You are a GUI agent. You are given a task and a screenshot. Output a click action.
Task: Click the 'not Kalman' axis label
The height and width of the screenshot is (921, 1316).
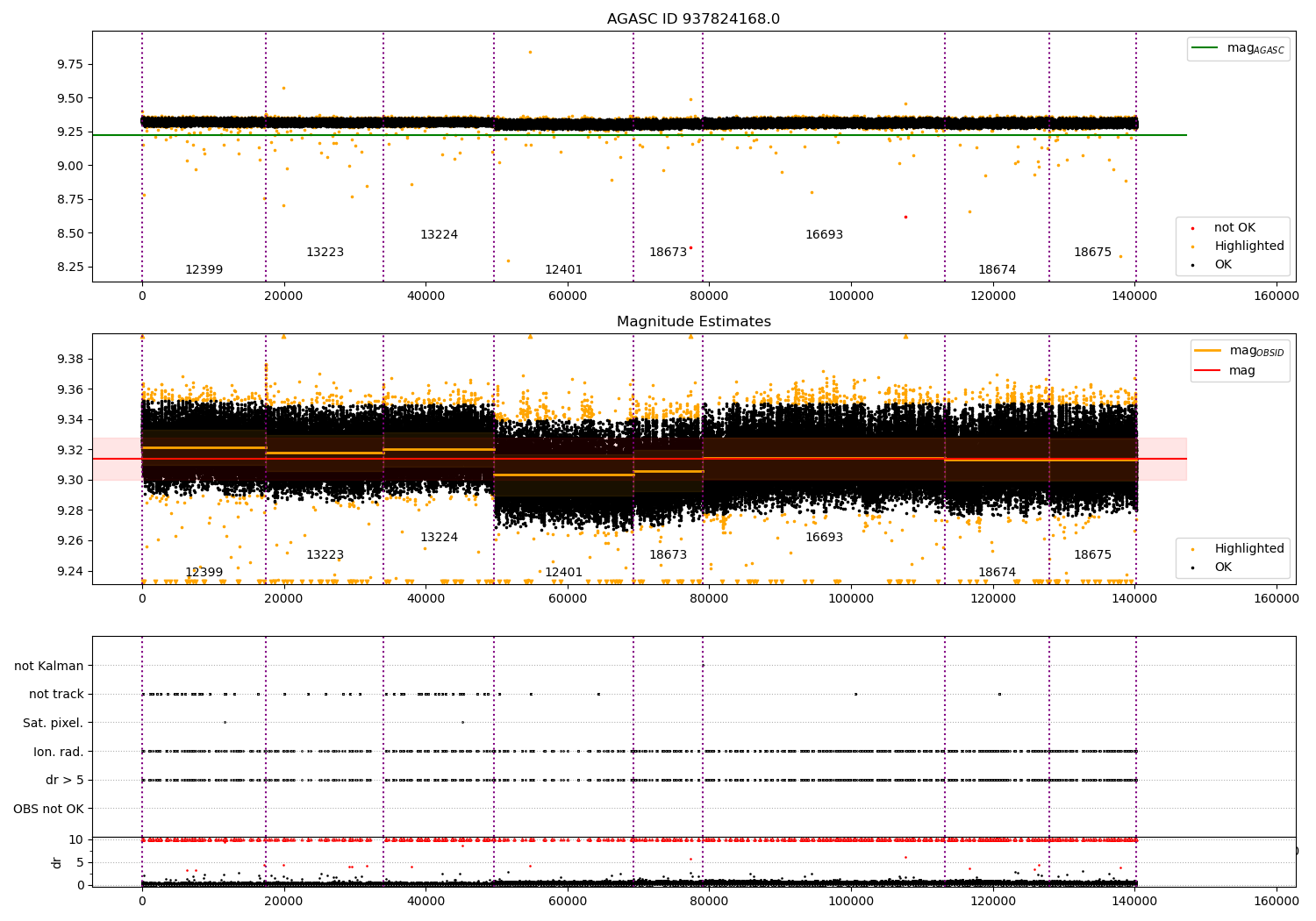pyautogui.click(x=49, y=666)
